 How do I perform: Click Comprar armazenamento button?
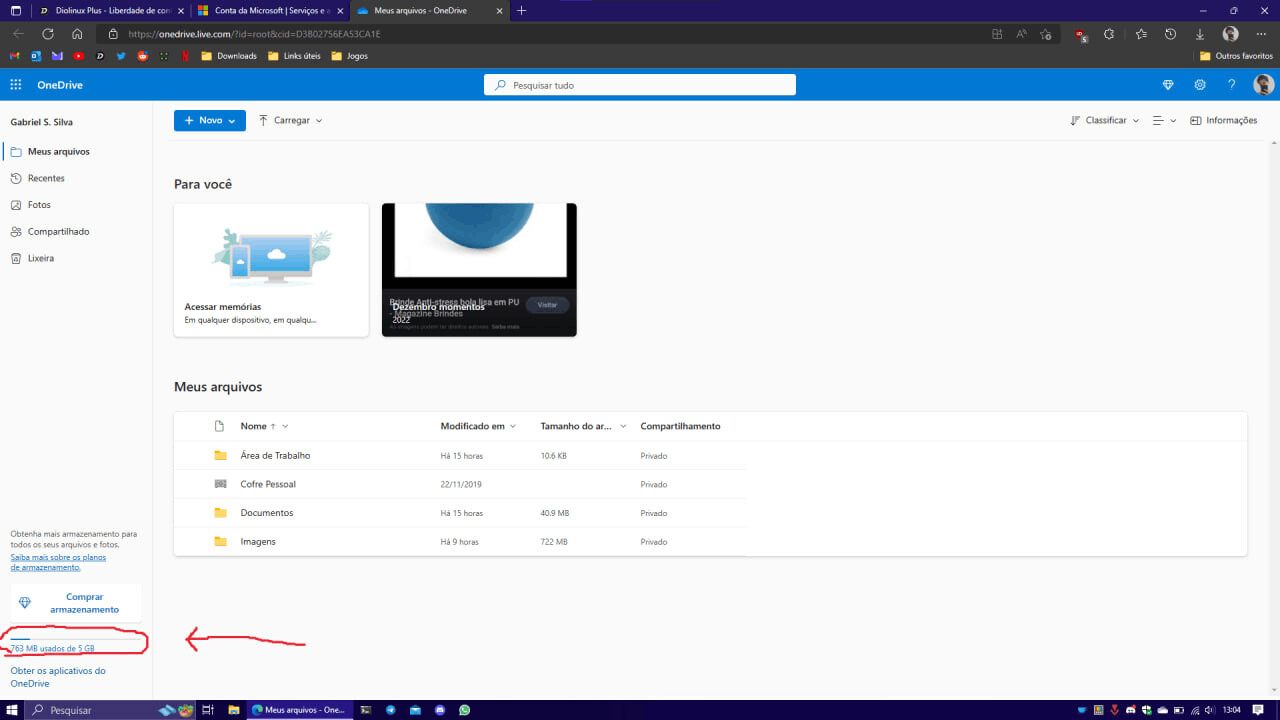click(x=76, y=603)
